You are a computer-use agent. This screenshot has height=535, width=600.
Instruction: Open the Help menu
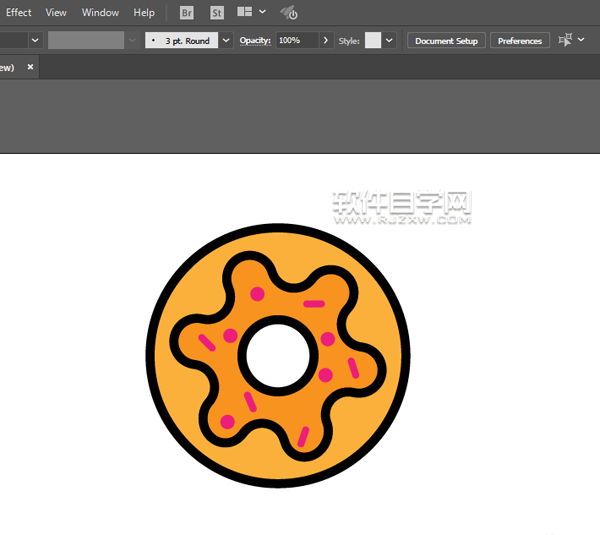[144, 13]
